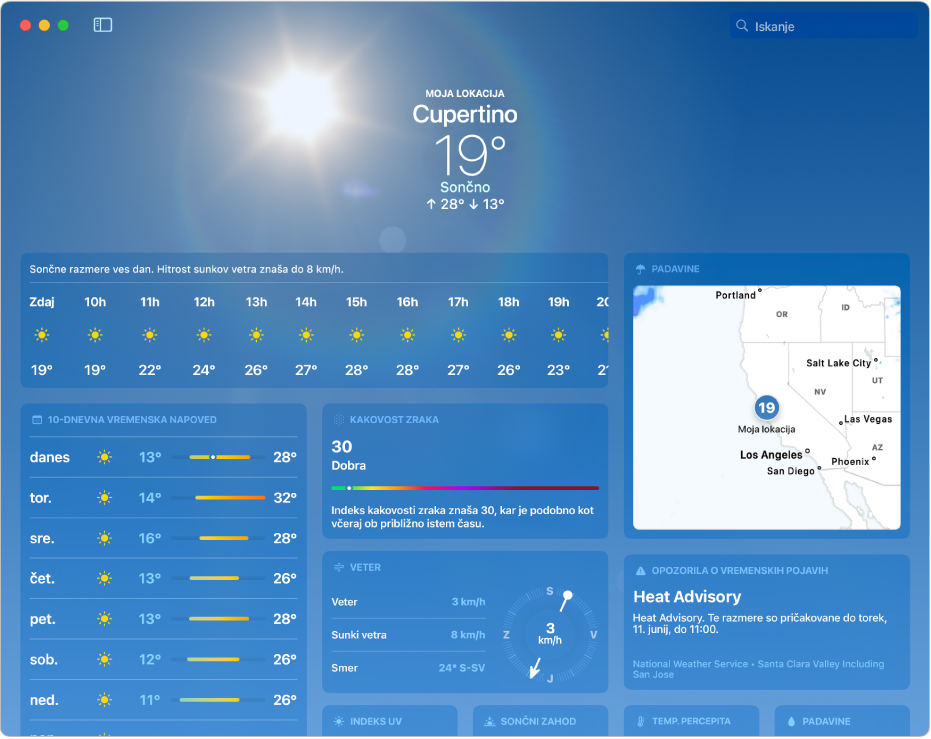Click the Indeks UV sun icon
Screen dimensions: 931x739
(x=338, y=721)
